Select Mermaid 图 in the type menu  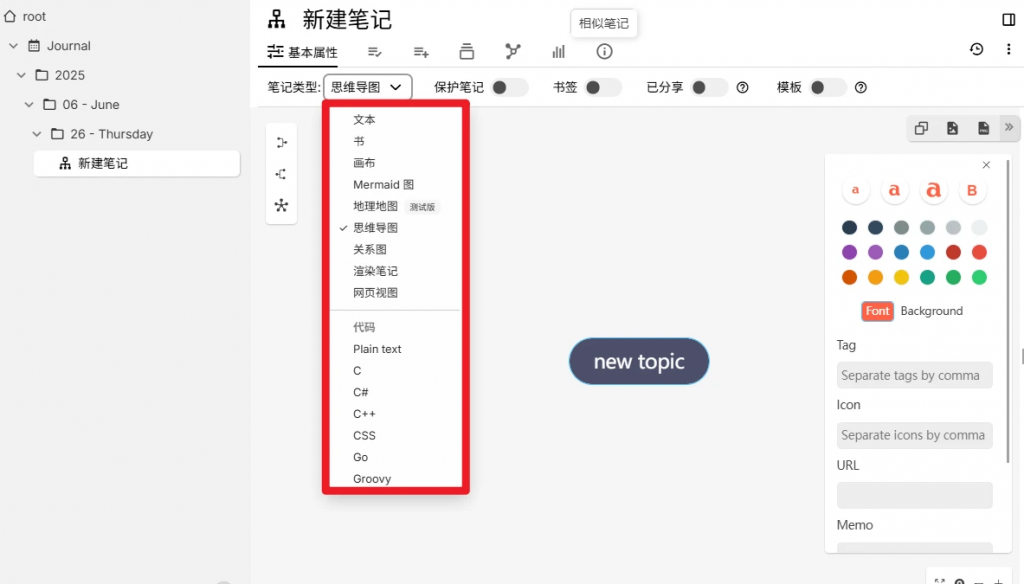coord(383,185)
